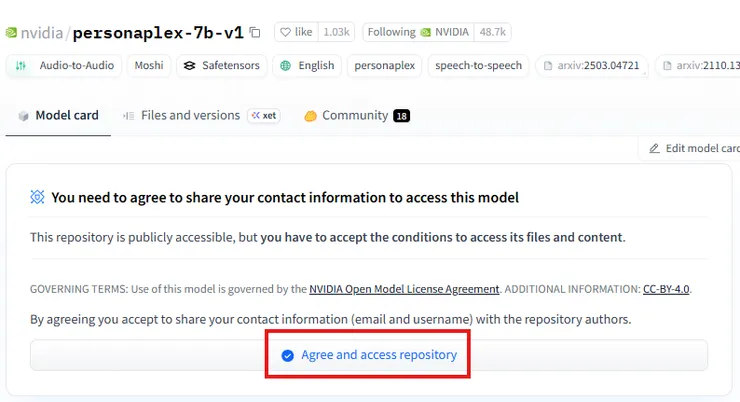Image resolution: width=740 pixels, height=402 pixels.
Task: Open the NVIDIA Open Model License Agreement link
Action: (404, 289)
